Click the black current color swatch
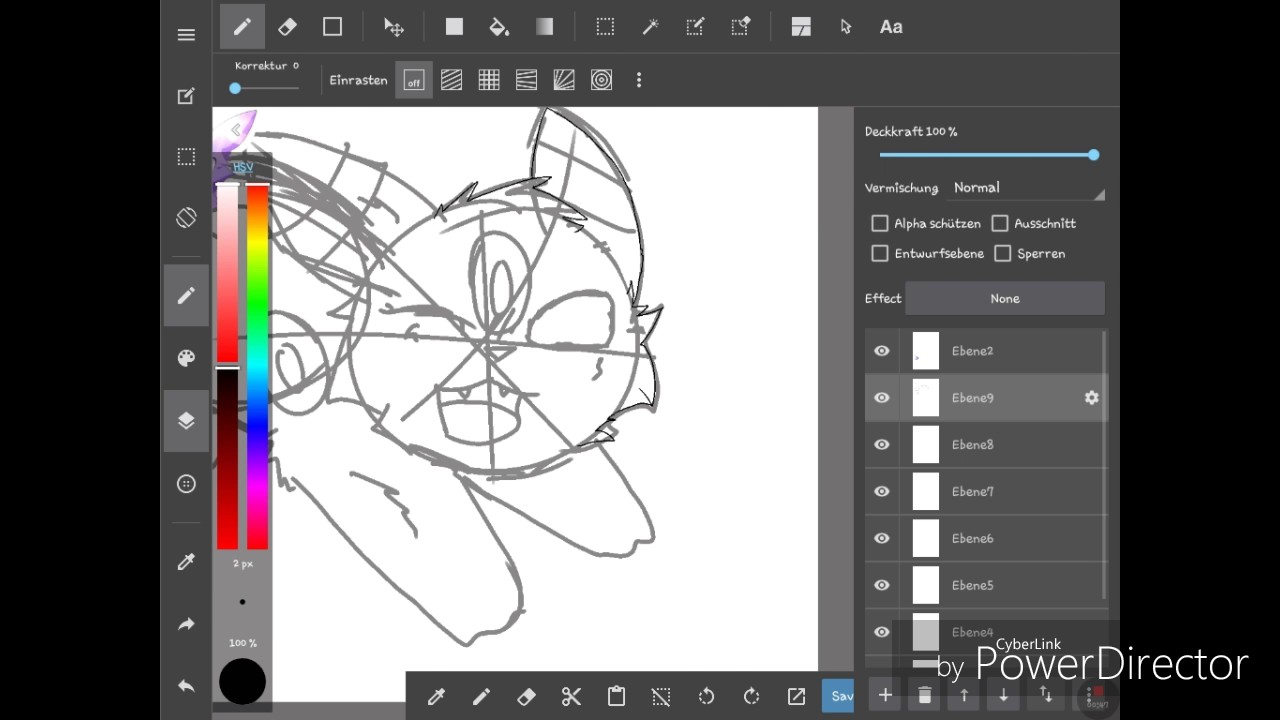The image size is (1280, 720). 242,681
